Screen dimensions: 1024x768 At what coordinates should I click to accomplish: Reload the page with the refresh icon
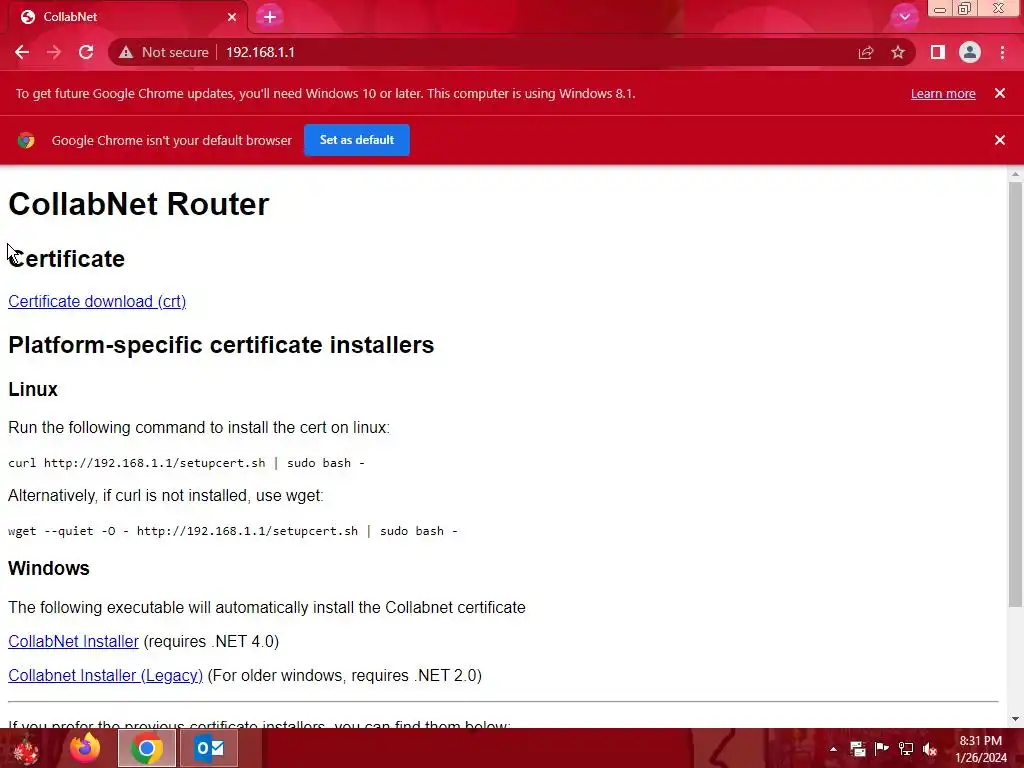pos(86,52)
